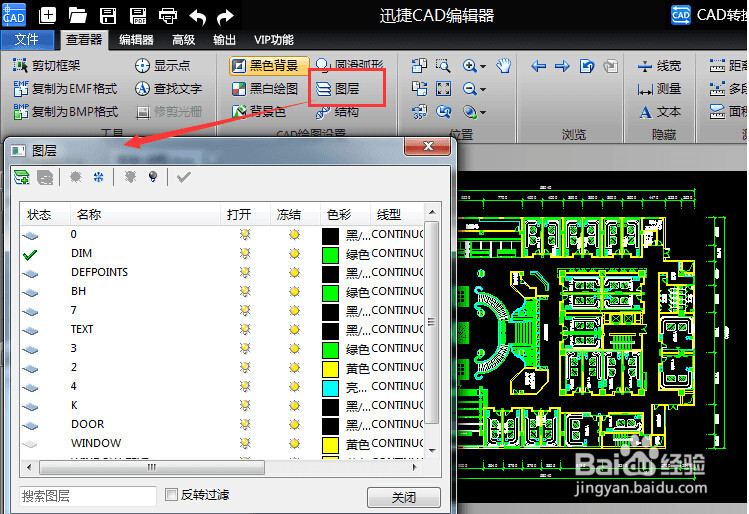Screen dimensions: 749x514
Task: Switch to the 查看器 tab
Action: [x=84, y=40]
